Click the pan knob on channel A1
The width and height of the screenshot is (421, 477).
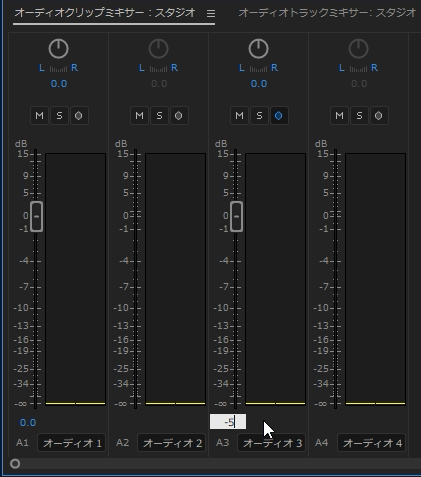58,49
